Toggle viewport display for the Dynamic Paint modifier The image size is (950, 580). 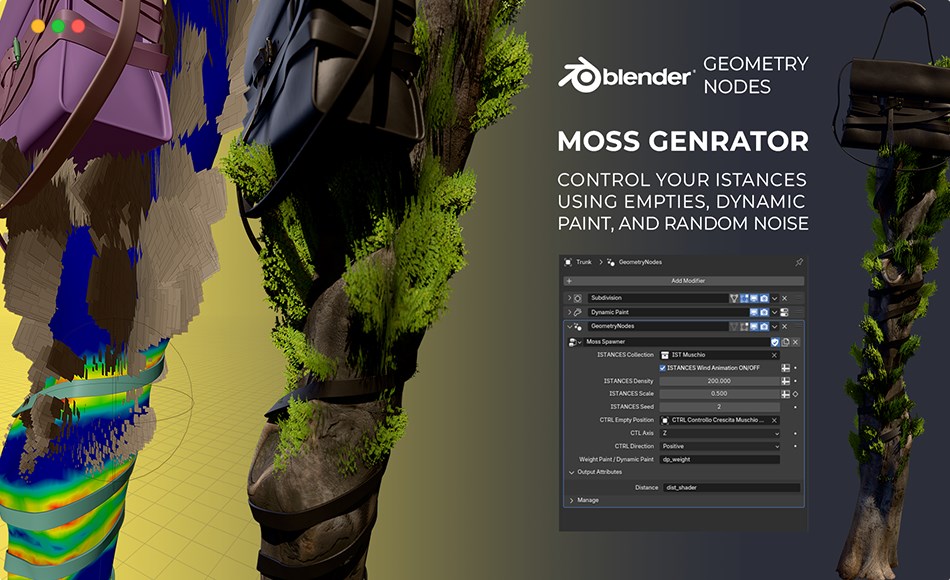pyautogui.click(x=753, y=310)
